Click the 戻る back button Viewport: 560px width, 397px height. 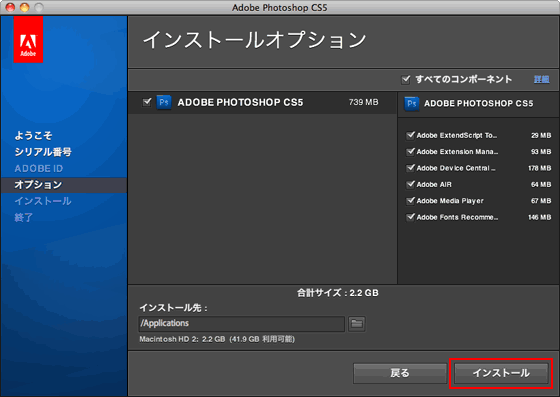(x=400, y=373)
